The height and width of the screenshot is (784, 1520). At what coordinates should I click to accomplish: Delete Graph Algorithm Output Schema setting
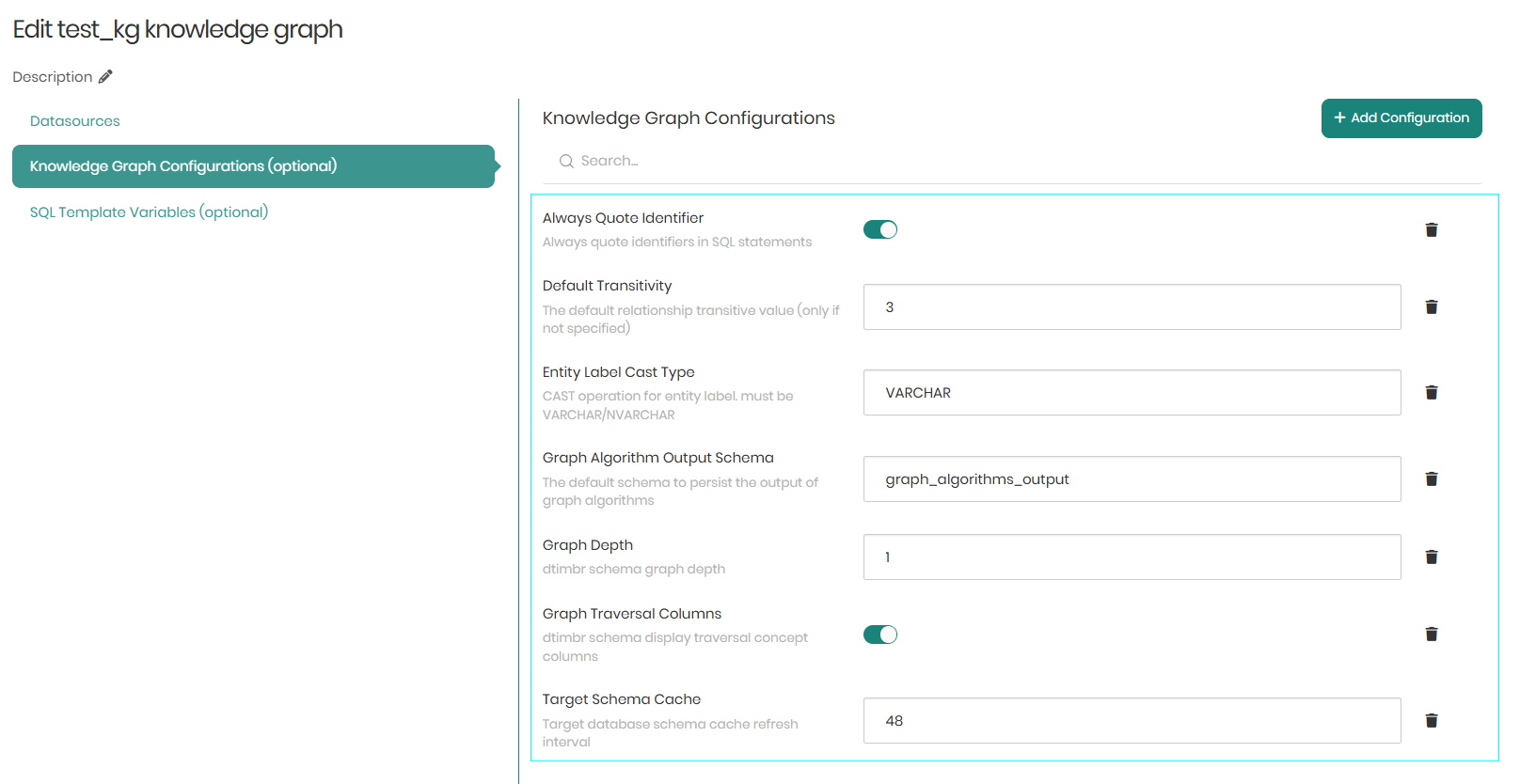(1431, 479)
